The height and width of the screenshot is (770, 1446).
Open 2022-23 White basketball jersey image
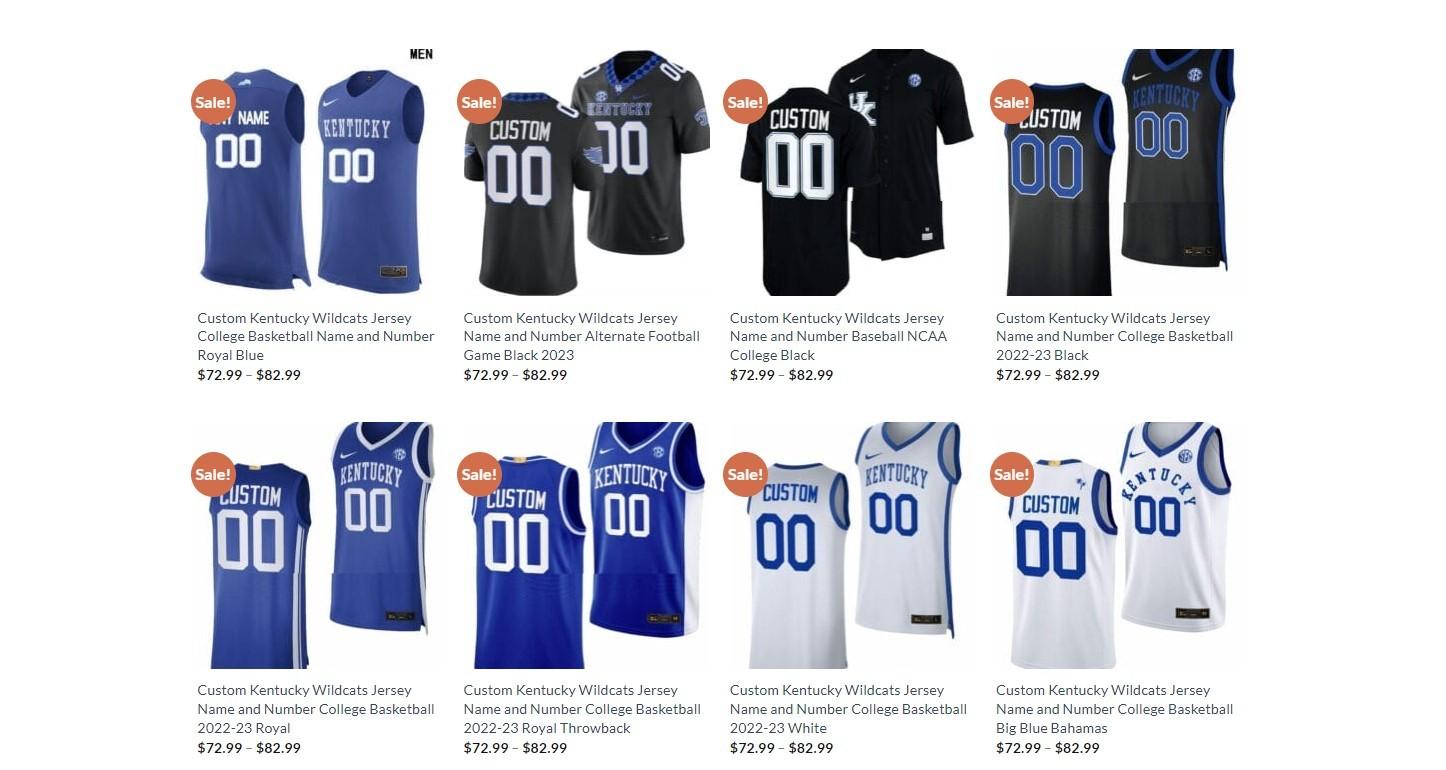tap(851, 545)
